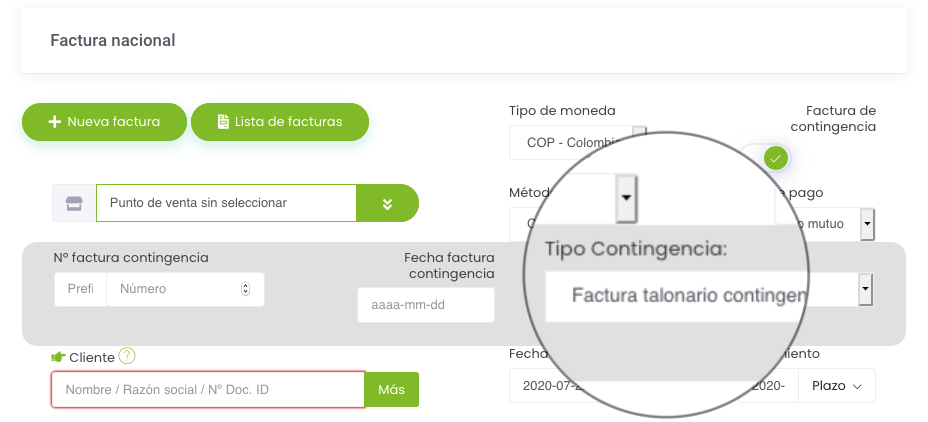Screen dimensions: 928x422
Task: Open the Tipo de moneda dropdown
Action: [577, 142]
